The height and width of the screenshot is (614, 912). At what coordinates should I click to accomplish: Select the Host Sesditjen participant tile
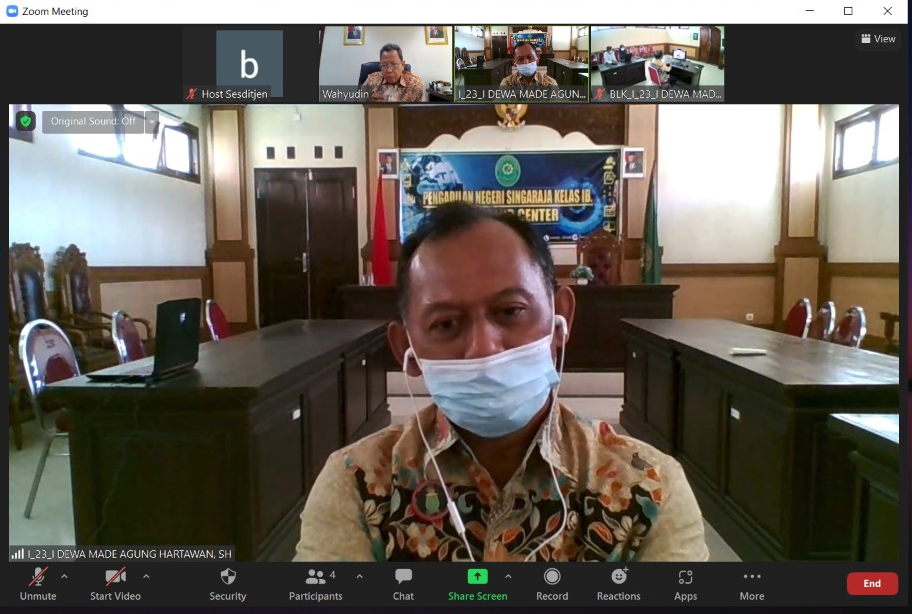coord(249,63)
